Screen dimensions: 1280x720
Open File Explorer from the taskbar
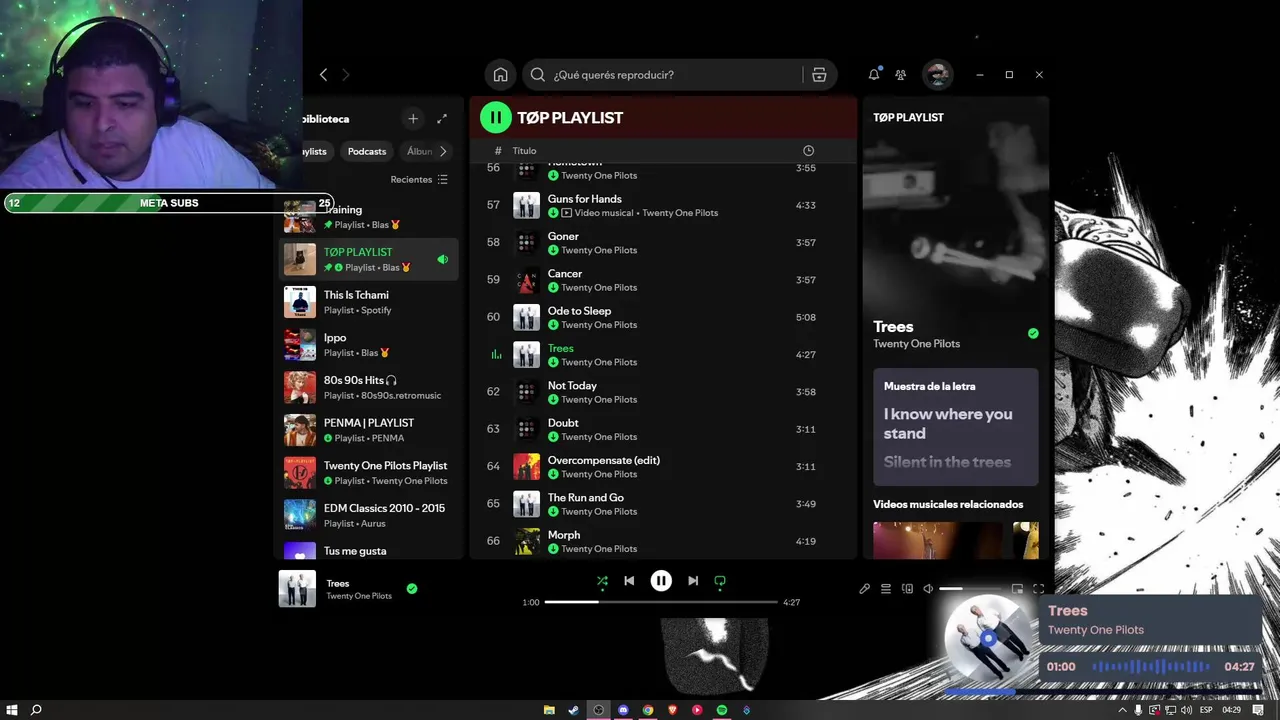pos(549,710)
